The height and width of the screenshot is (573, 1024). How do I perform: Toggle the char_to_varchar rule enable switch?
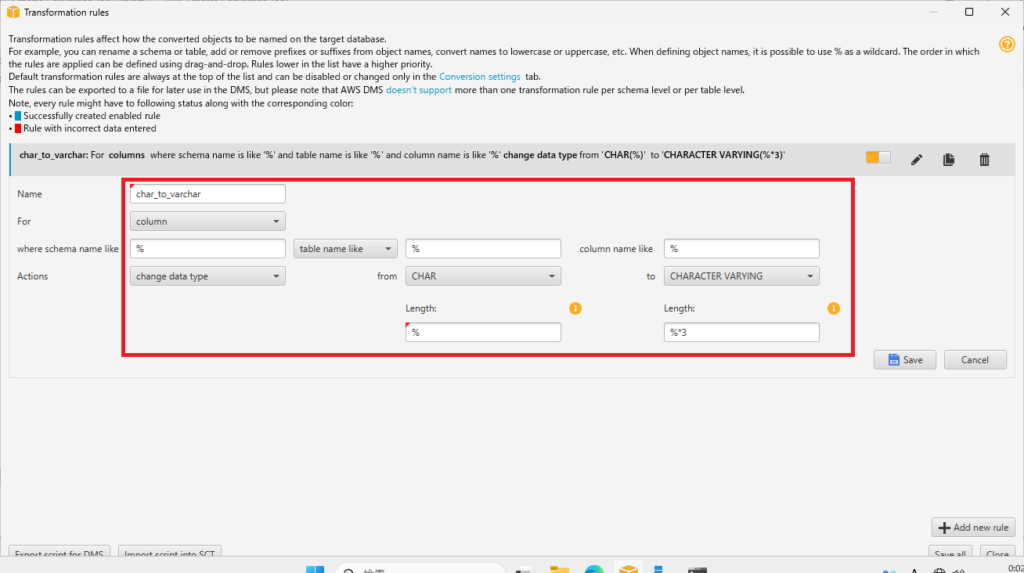coord(878,158)
